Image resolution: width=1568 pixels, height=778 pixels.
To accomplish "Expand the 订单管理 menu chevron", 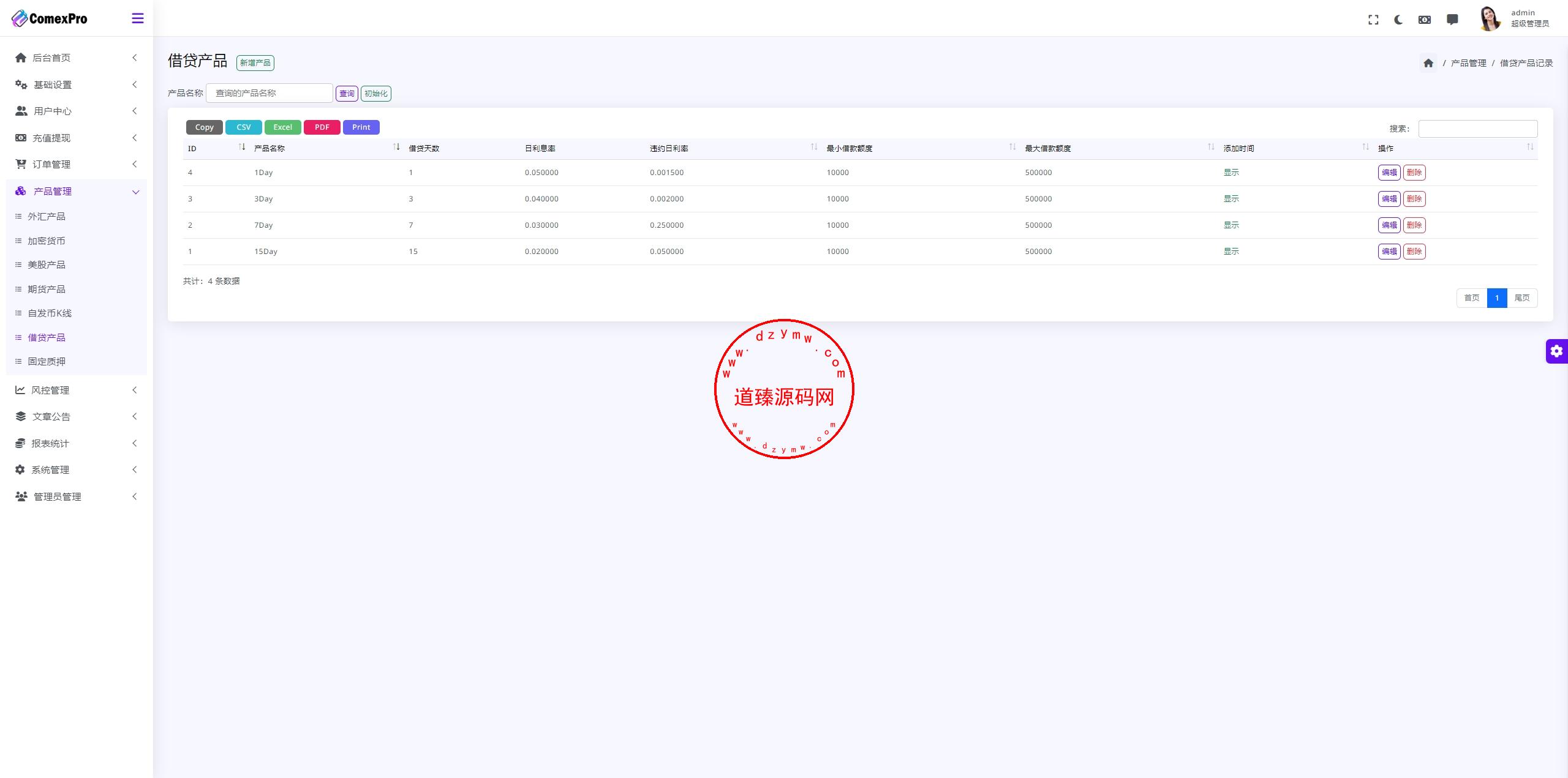I will click(135, 164).
